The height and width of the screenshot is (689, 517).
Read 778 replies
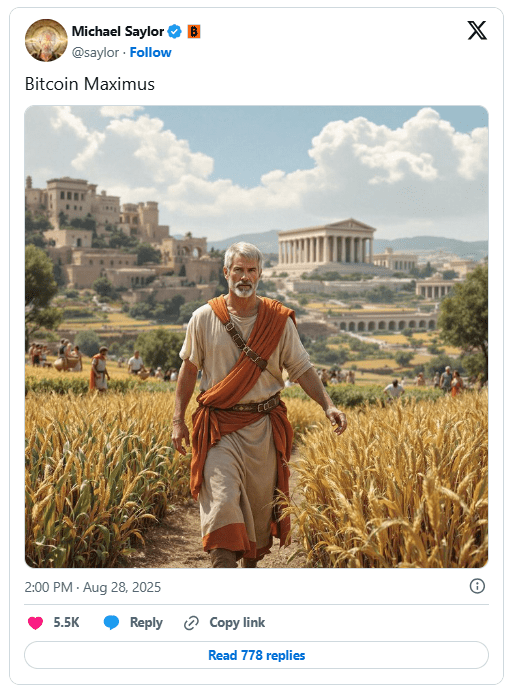[257, 655]
